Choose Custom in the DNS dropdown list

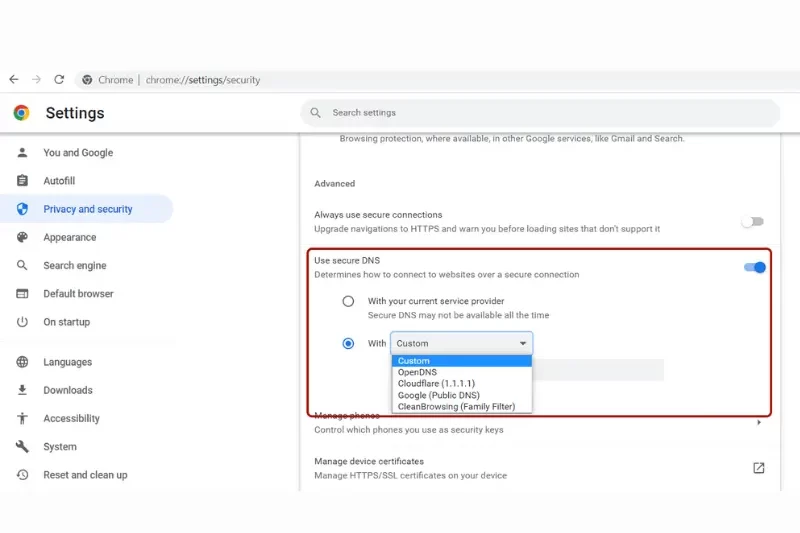[x=462, y=361]
